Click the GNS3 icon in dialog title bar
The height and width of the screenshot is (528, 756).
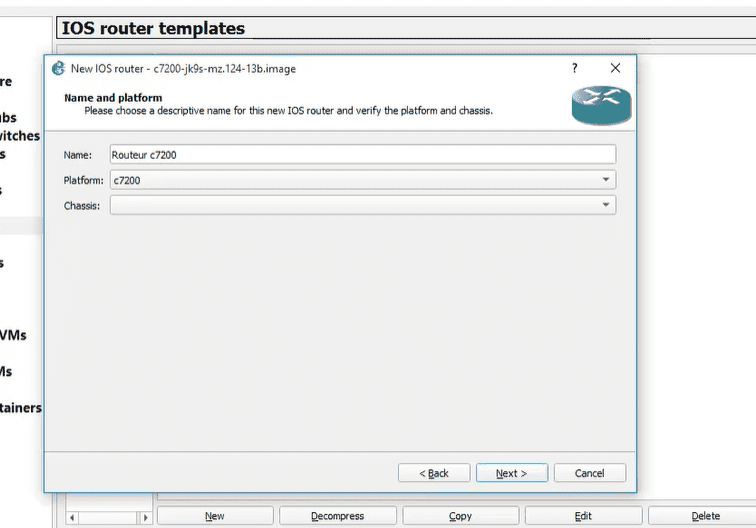click(x=58, y=68)
